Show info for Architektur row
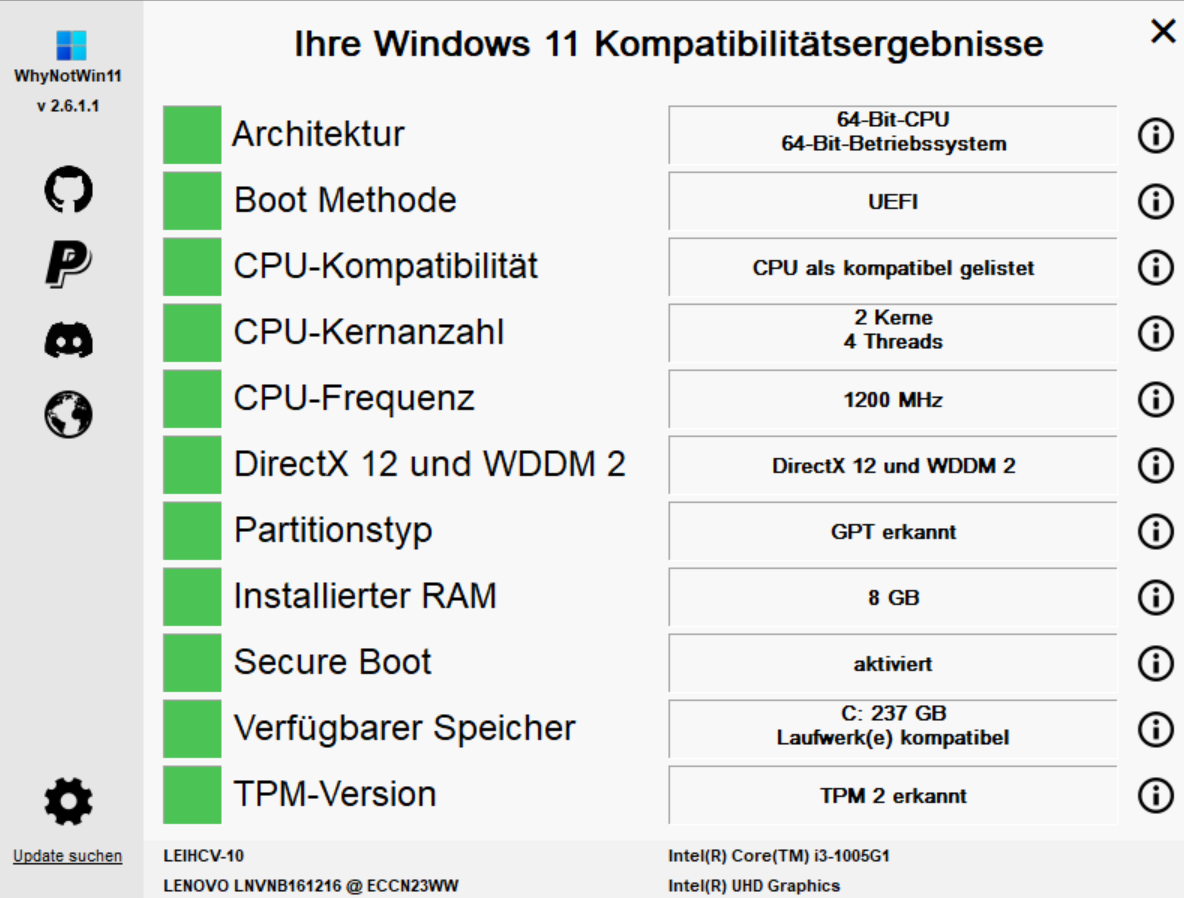 [1155, 136]
